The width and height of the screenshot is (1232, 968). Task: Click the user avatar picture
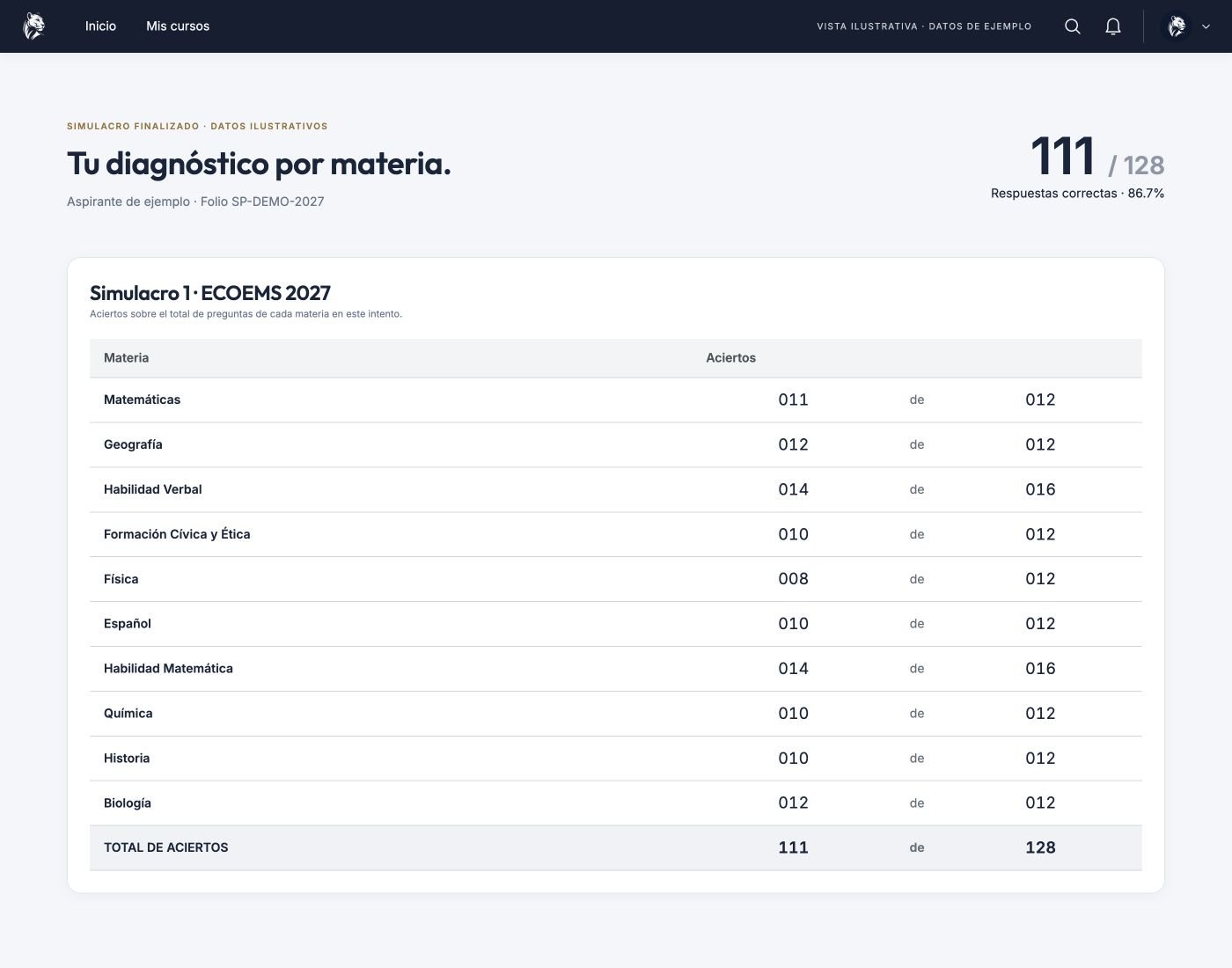[x=1177, y=26]
